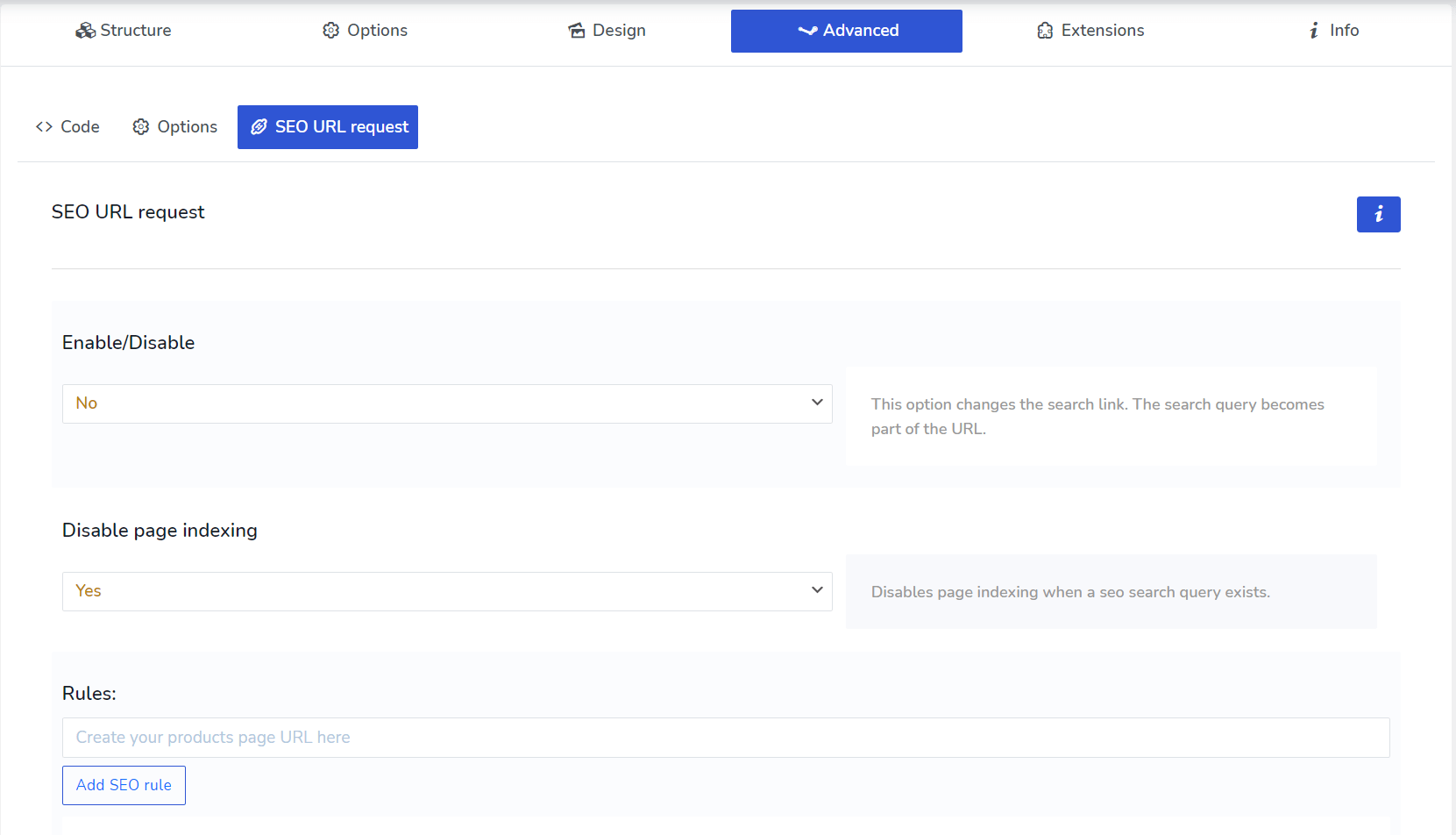
Task: Click the 'Disables page indexing' description text
Action: point(1070,592)
